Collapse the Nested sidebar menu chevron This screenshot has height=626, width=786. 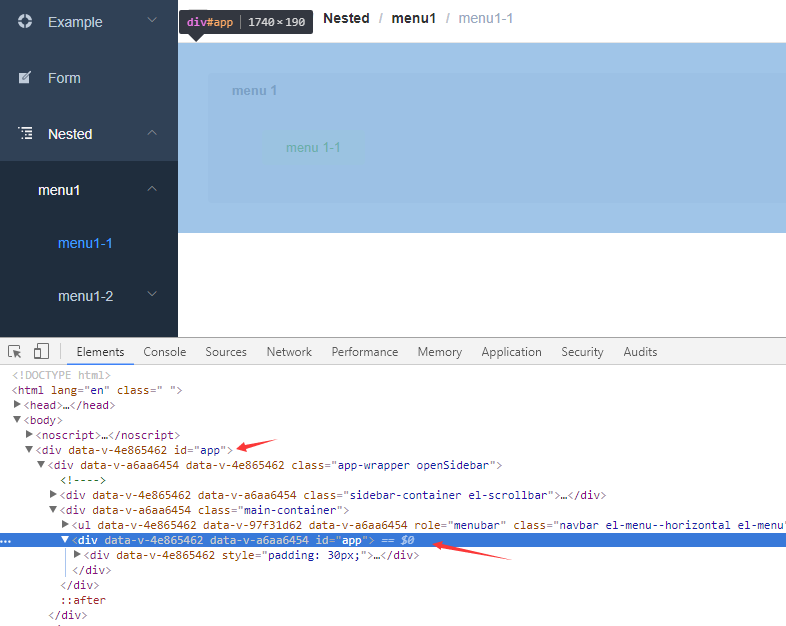click(152, 133)
